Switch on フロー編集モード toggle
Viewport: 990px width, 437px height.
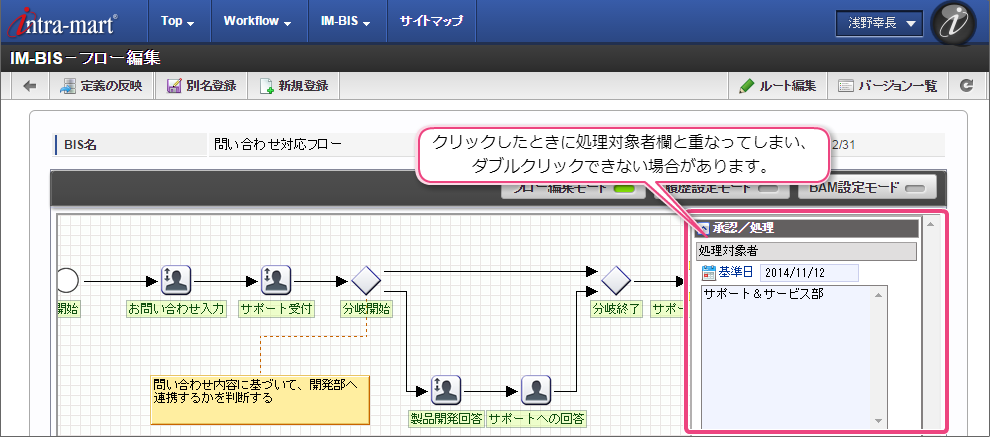click(573, 188)
